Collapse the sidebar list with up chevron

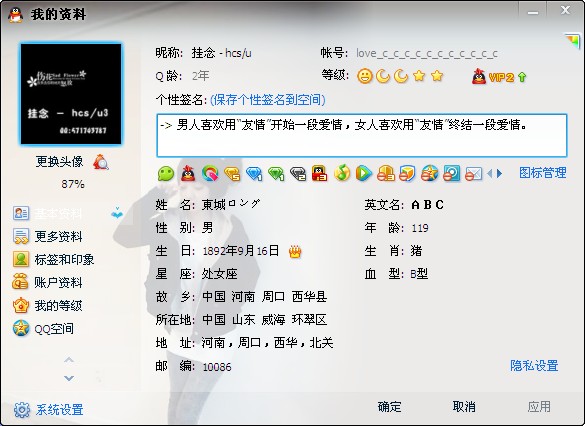click(x=69, y=360)
